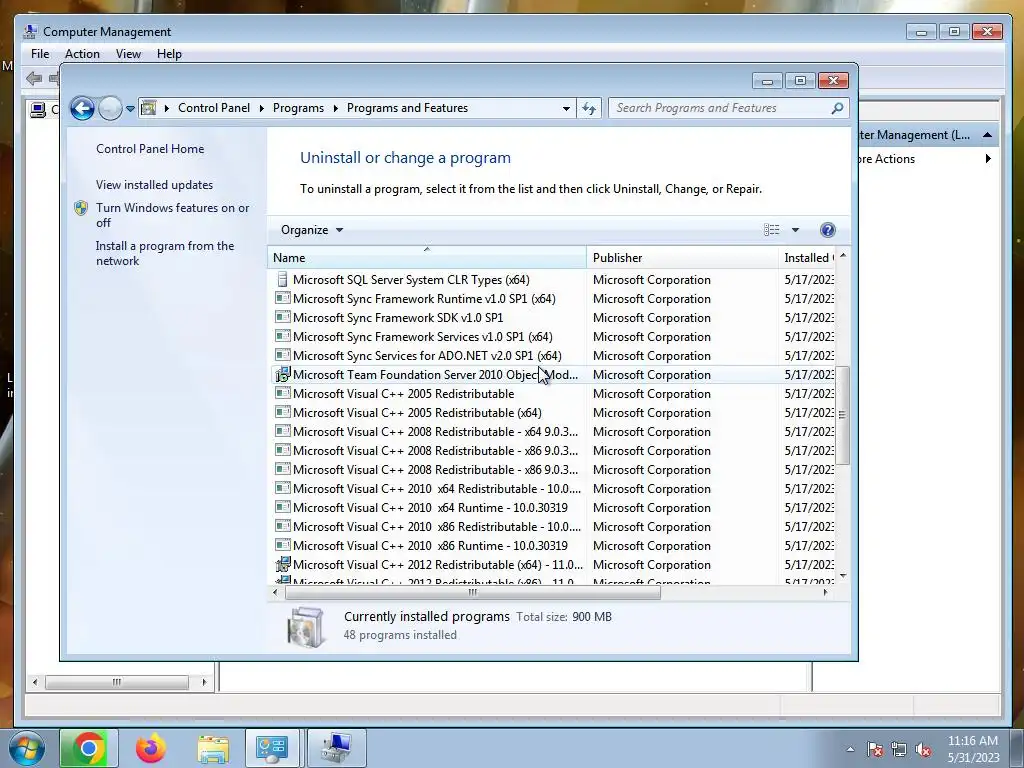Sort by the Installed On column header
The height and width of the screenshot is (768, 1024).
(x=807, y=258)
